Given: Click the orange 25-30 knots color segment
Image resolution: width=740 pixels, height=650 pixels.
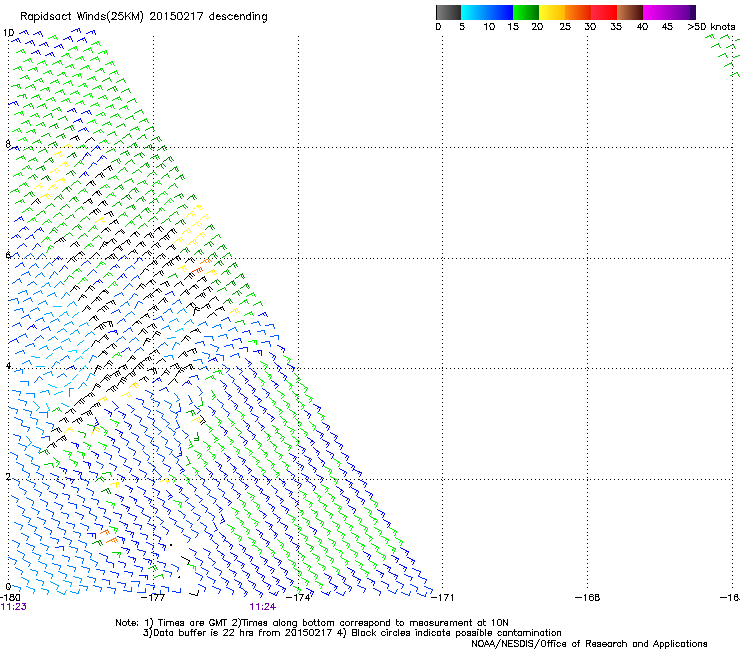Looking at the screenshot, I should click(578, 12).
